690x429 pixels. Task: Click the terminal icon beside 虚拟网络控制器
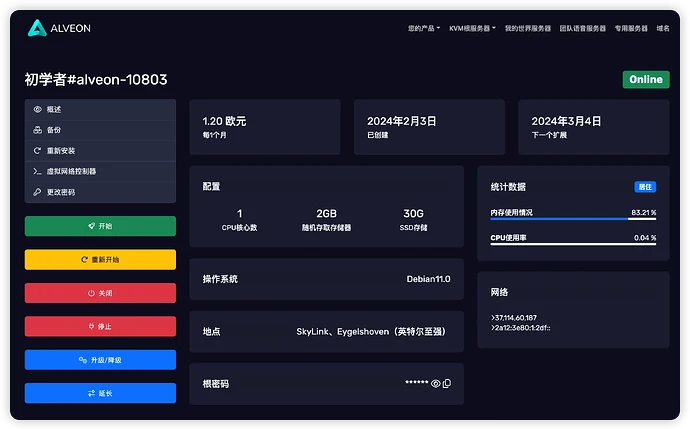point(37,171)
